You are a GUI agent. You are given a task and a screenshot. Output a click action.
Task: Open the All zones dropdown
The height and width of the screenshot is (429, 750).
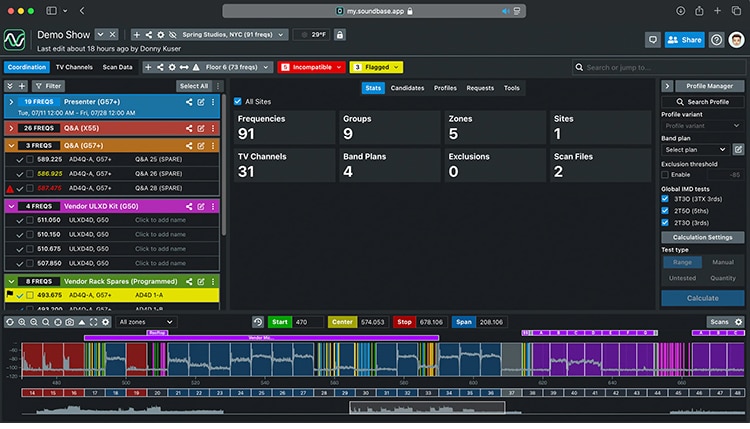click(x=146, y=322)
